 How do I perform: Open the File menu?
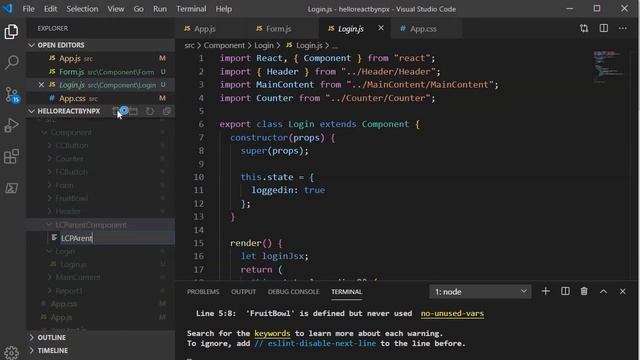(x=29, y=9)
